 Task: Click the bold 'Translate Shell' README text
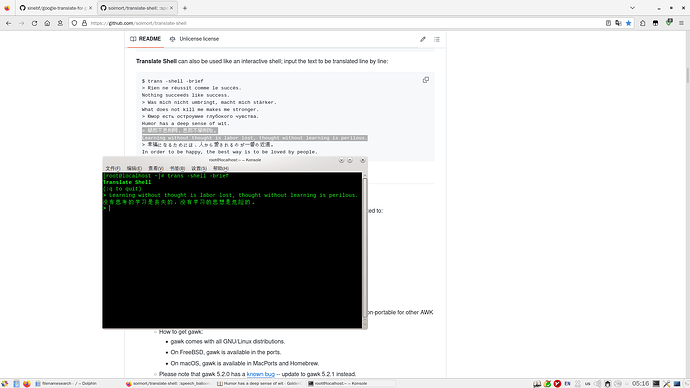click(x=156, y=61)
